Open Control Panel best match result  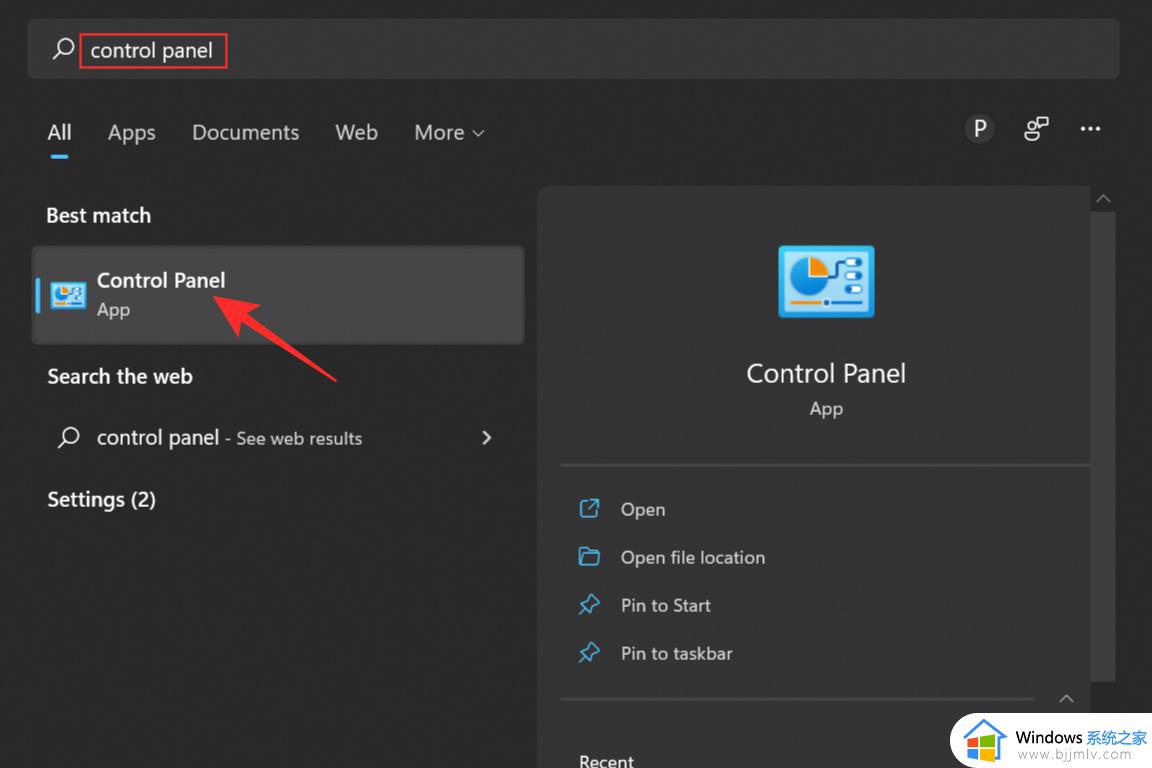pos(278,295)
